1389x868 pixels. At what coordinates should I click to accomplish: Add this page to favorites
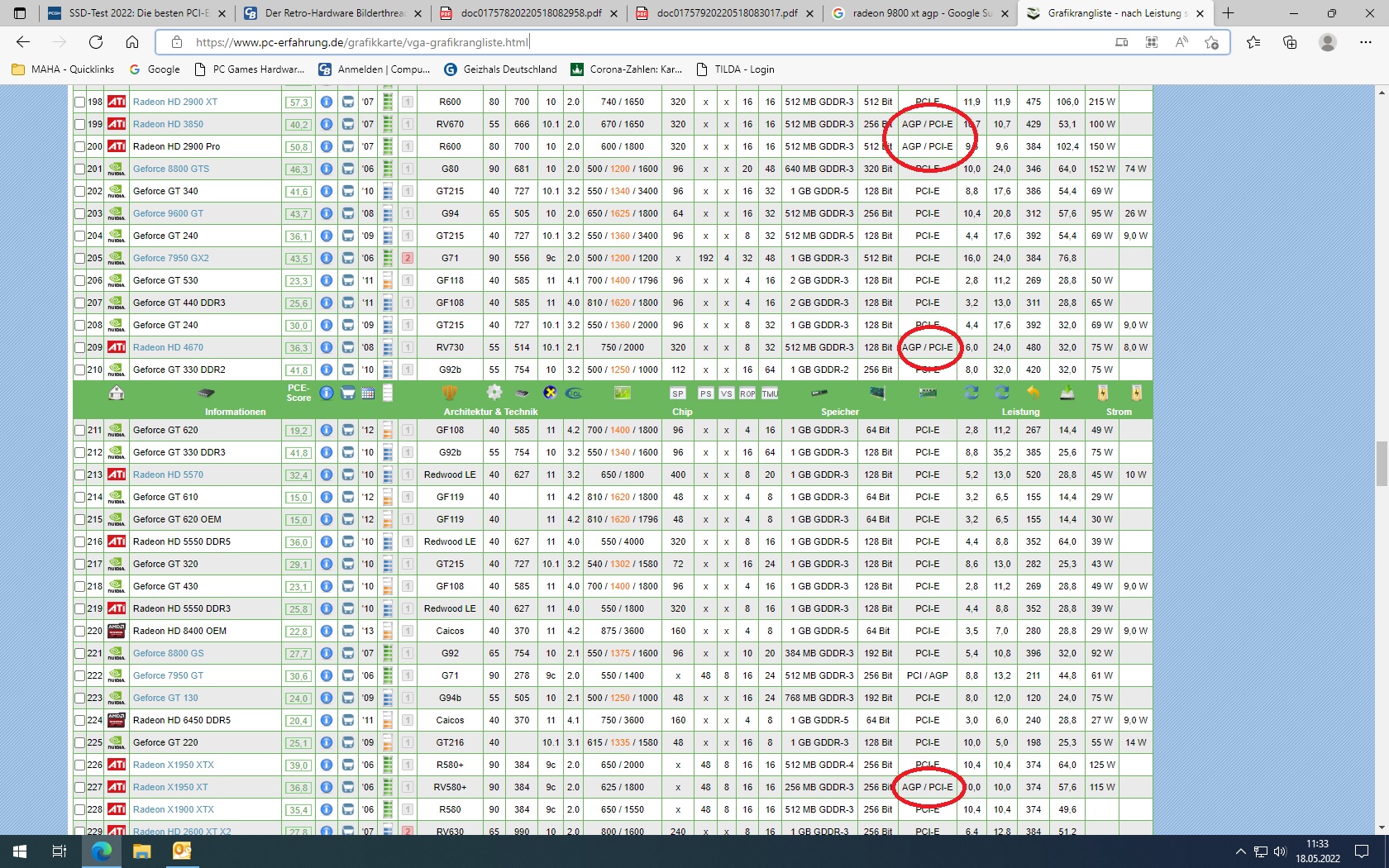[1212, 42]
